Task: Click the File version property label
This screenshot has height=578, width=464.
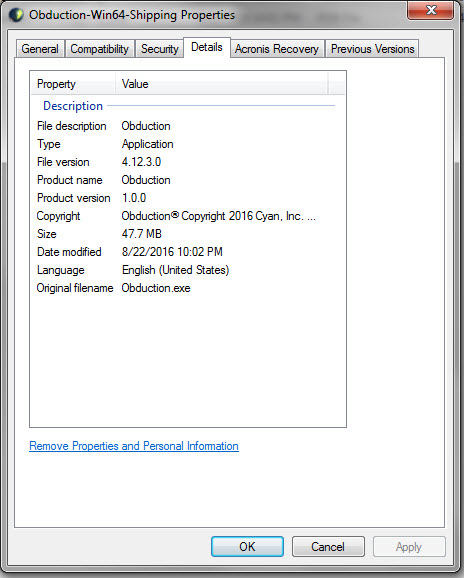Action: [63, 162]
